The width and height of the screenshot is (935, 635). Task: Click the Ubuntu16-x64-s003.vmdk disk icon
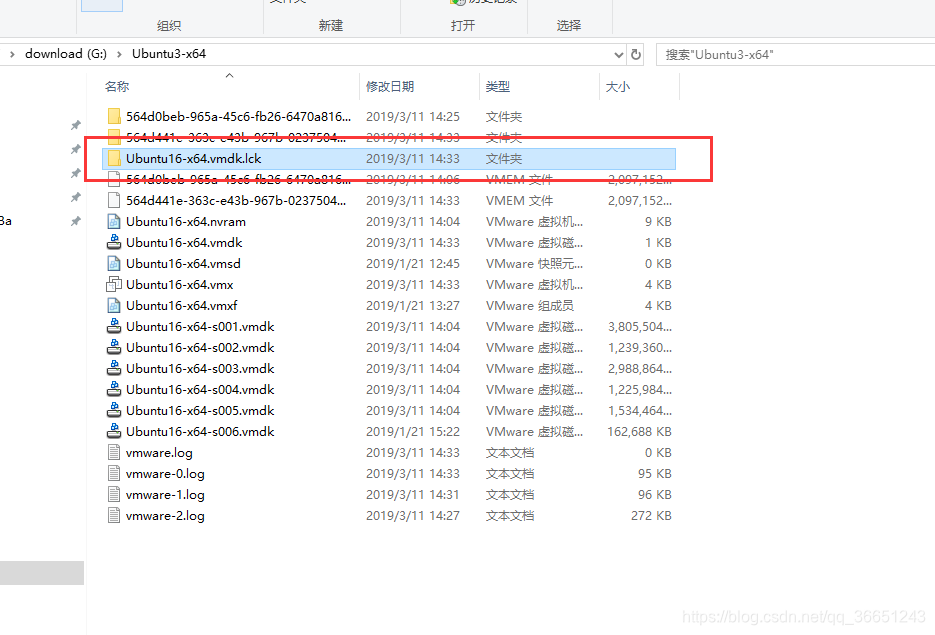point(114,368)
